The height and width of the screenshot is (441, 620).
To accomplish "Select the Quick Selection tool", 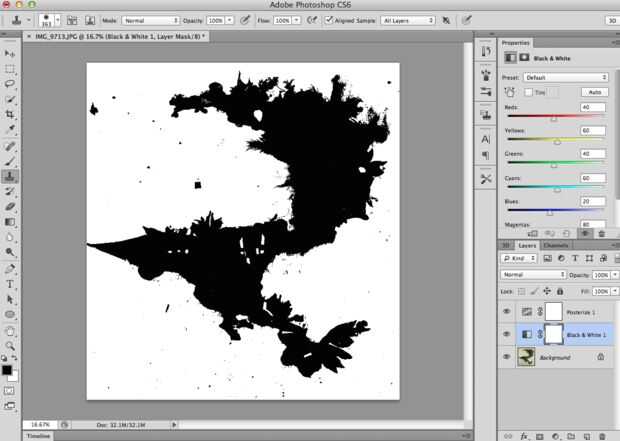I will click(10, 99).
